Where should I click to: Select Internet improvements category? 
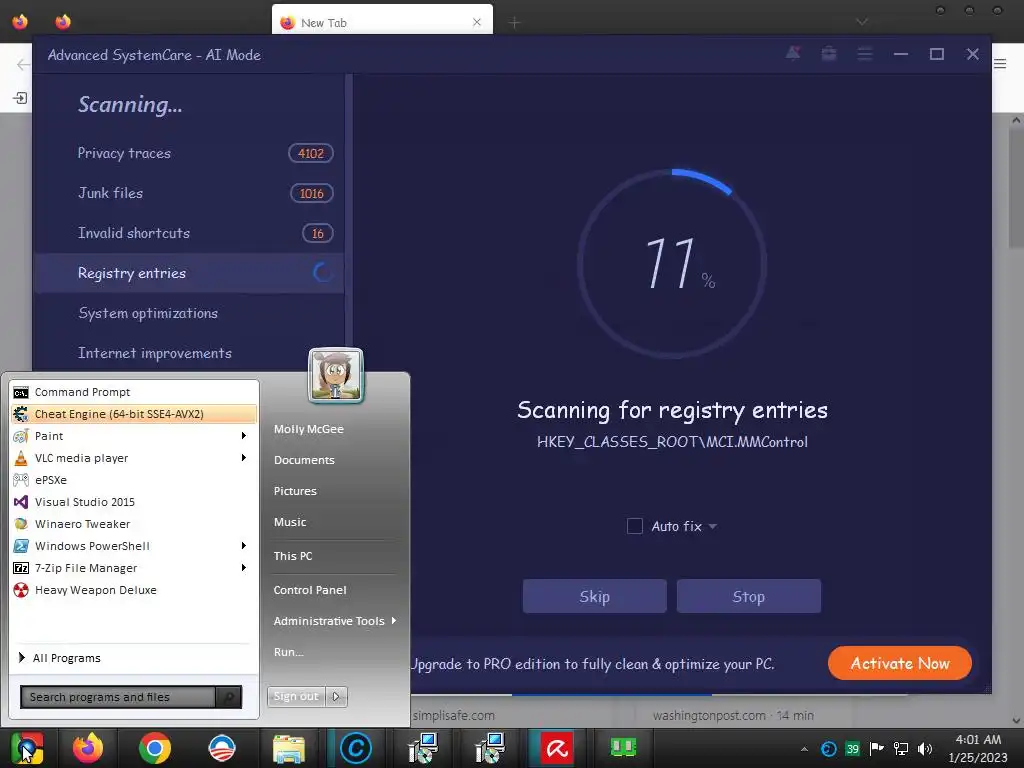(189, 353)
